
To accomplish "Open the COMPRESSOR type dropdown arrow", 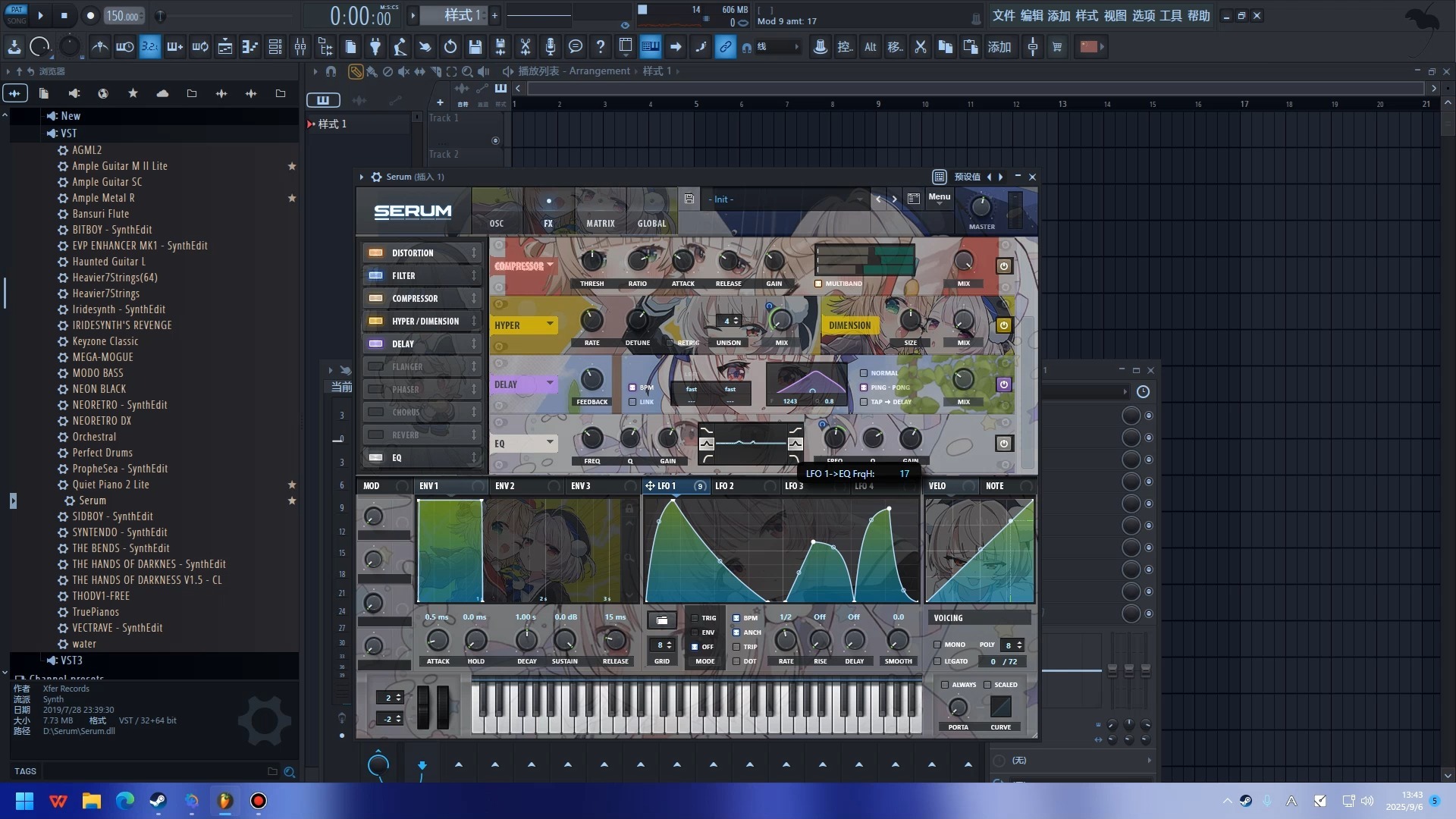I will tap(550, 265).
